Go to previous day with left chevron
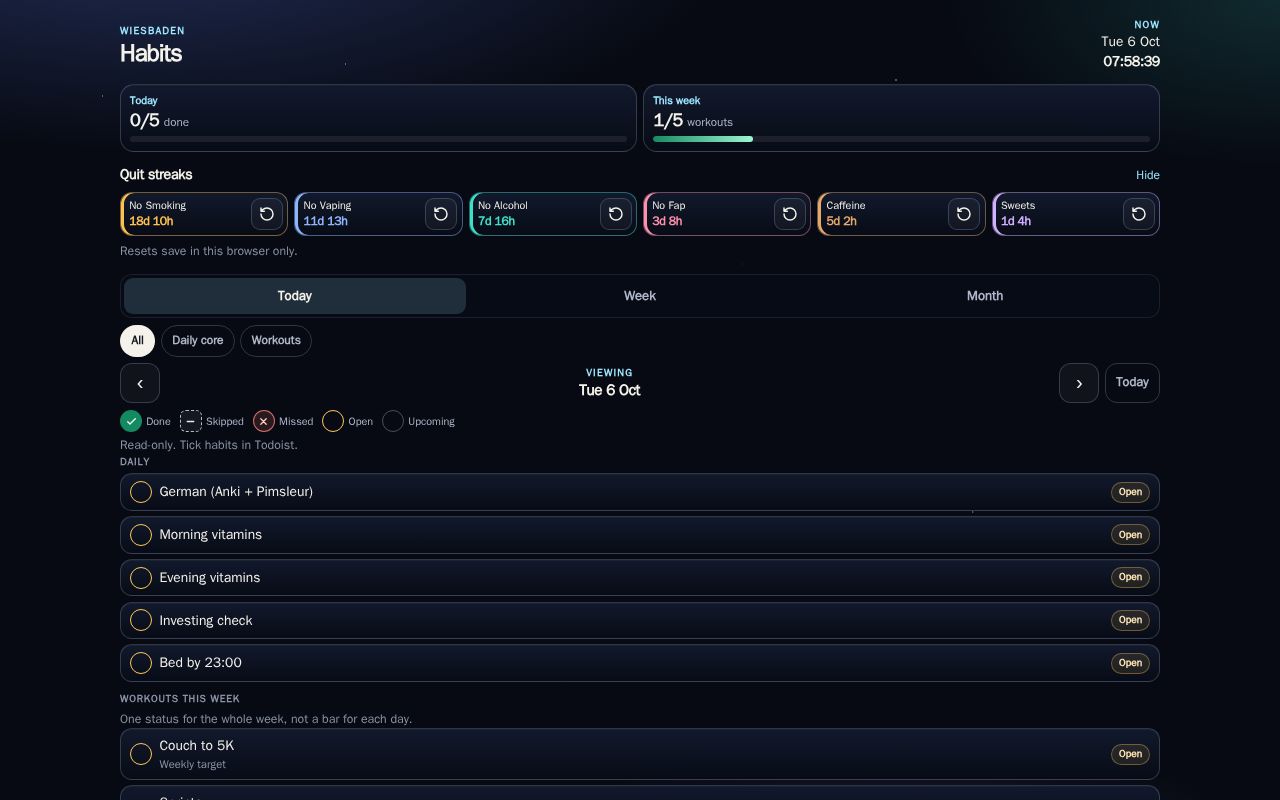1280x800 pixels. pyautogui.click(x=140, y=383)
